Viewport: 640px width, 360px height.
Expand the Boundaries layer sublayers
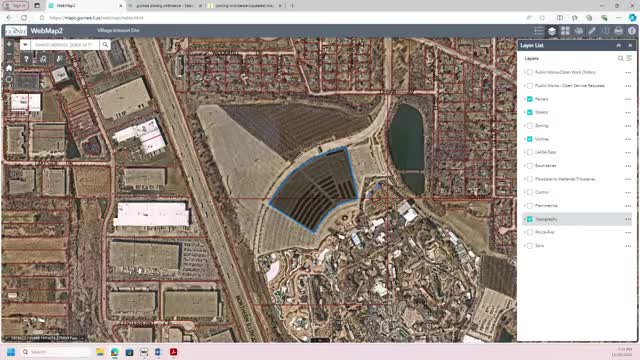[524, 166]
